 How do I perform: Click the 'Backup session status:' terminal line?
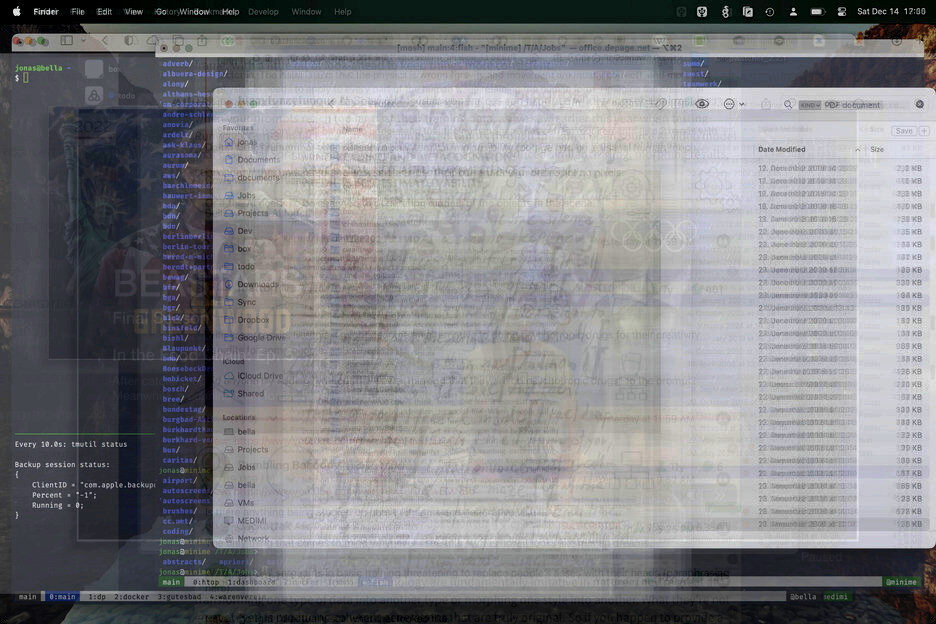[x=62, y=465]
